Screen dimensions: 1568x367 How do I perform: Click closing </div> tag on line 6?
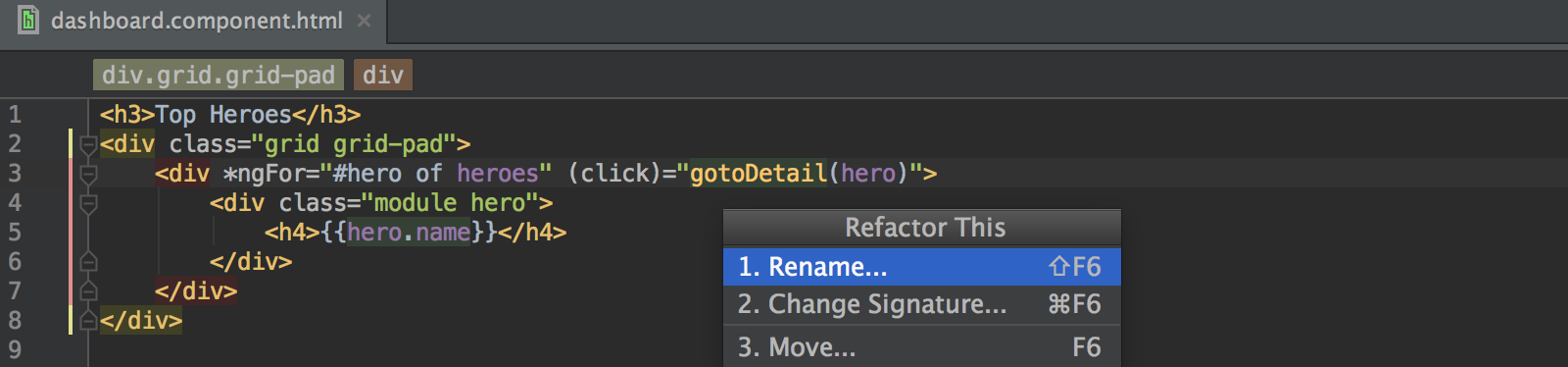(x=250, y=262)
